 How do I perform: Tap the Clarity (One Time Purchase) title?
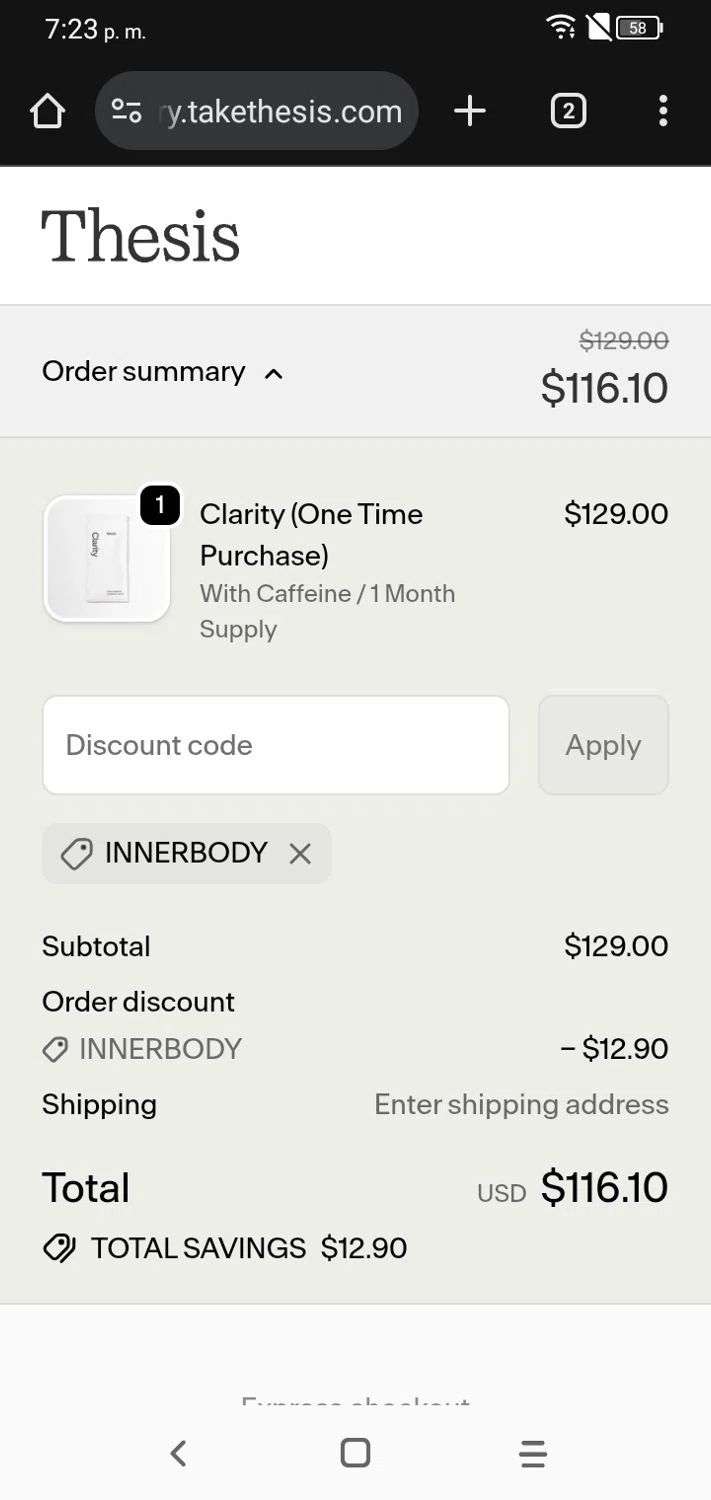pyautogui.click(x=311, y=534)
